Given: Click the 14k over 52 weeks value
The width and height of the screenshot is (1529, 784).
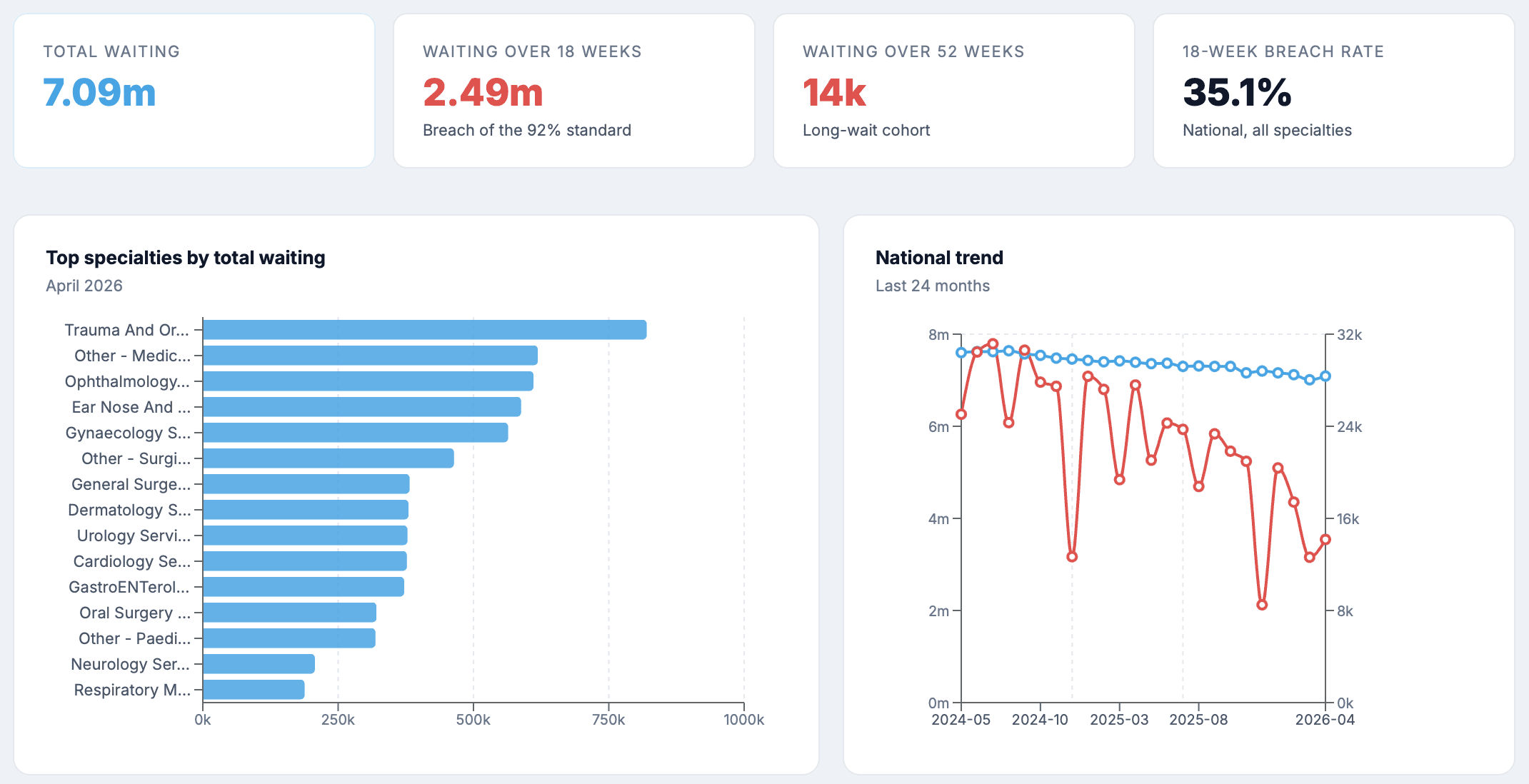Looking at the screenshot, I should [834, 92].
